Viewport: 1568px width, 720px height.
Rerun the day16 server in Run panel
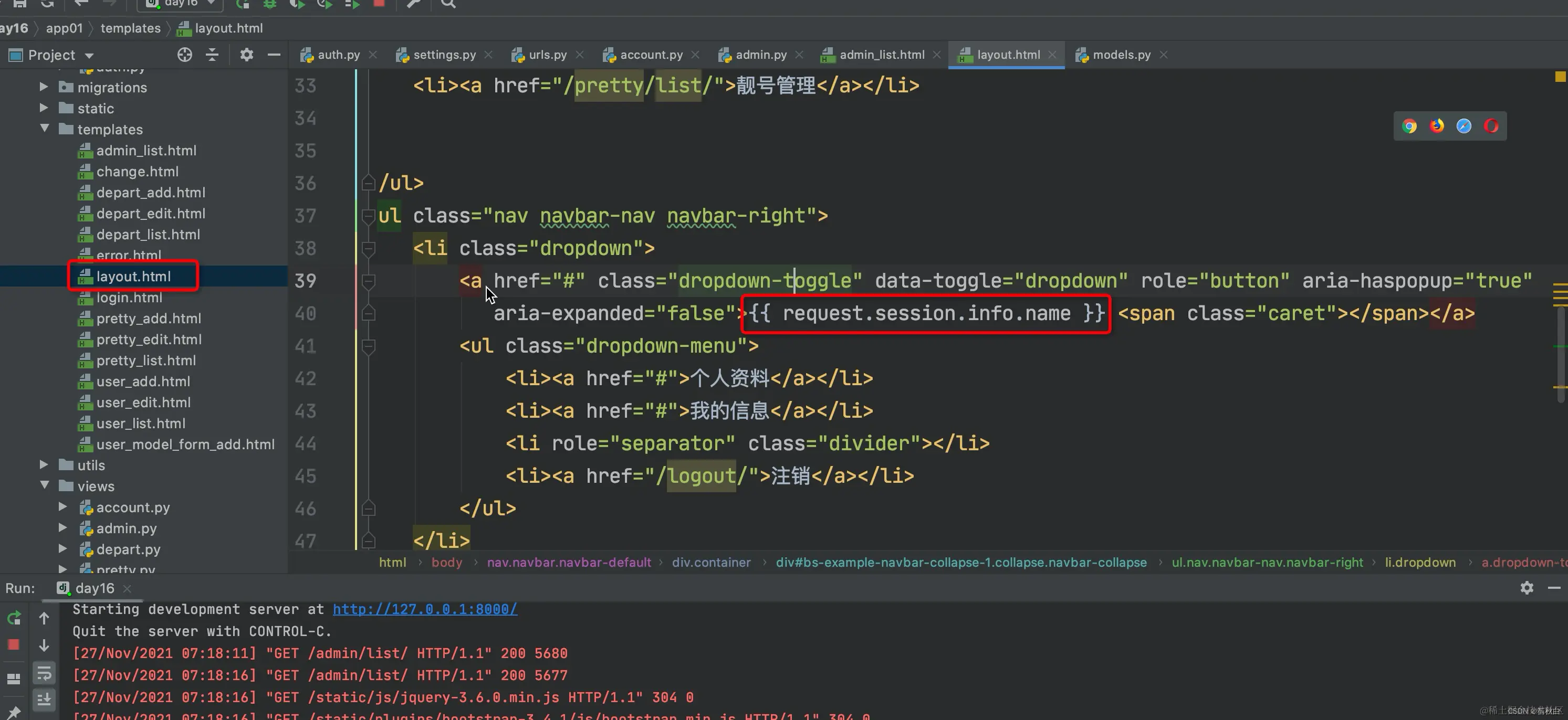pos(14,618)
